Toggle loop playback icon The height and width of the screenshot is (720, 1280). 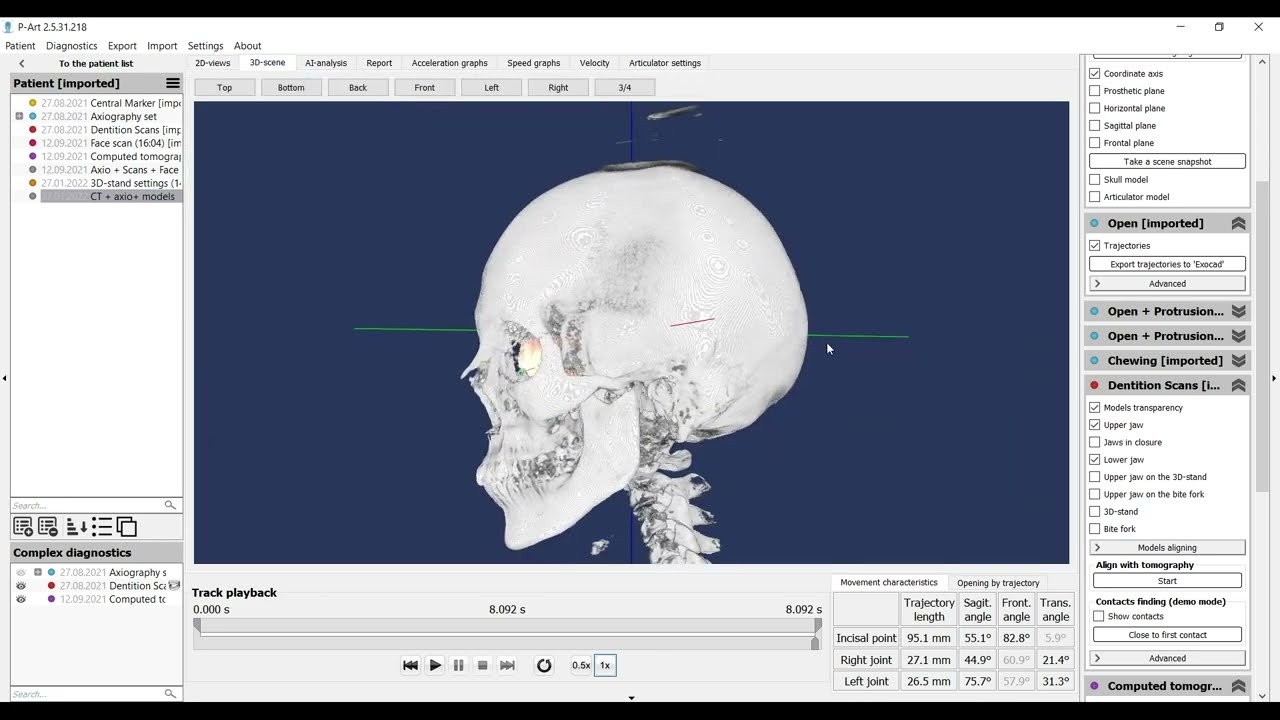(544, 665)
